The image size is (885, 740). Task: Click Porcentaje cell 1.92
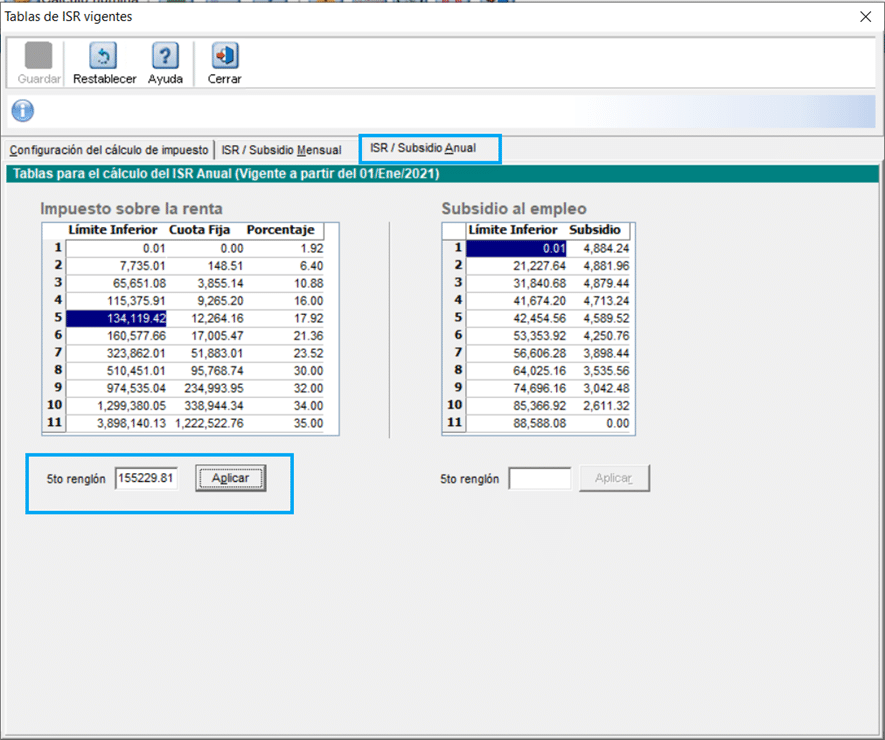tap(284, 248)
